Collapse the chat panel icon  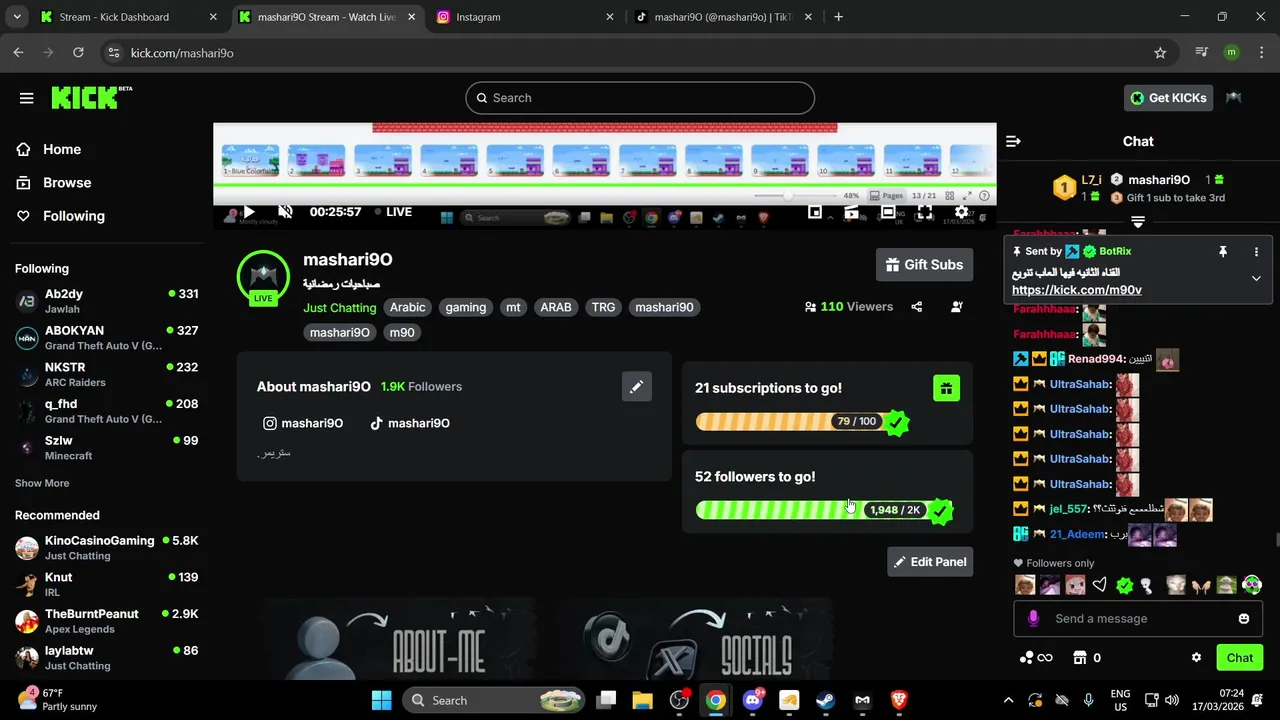tap(1013, 142)
